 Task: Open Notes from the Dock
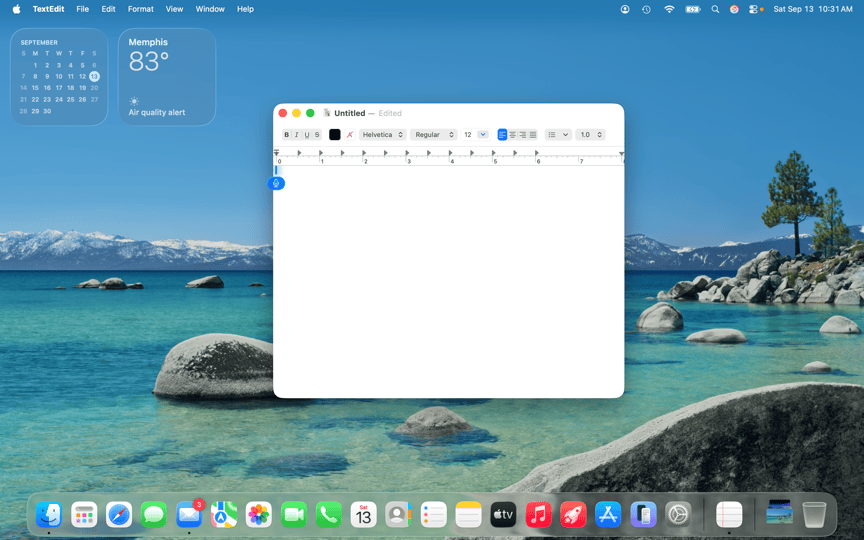point(468,515)
